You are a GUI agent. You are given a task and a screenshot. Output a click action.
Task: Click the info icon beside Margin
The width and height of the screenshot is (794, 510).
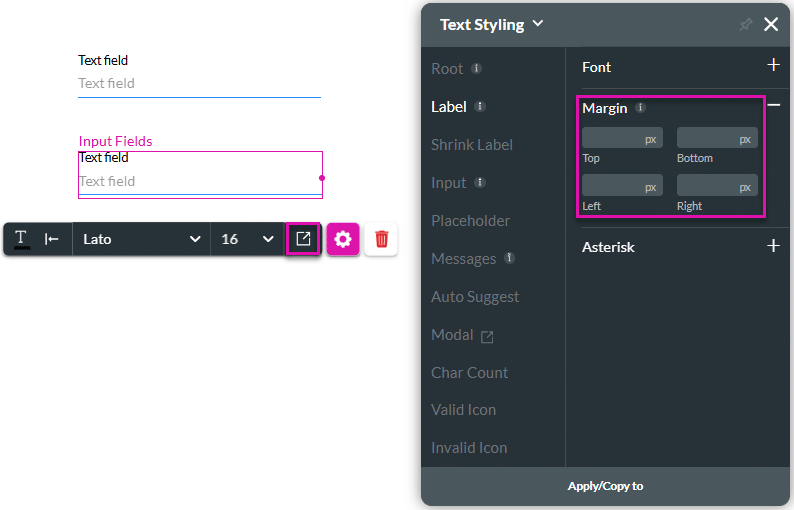(640, 108)
